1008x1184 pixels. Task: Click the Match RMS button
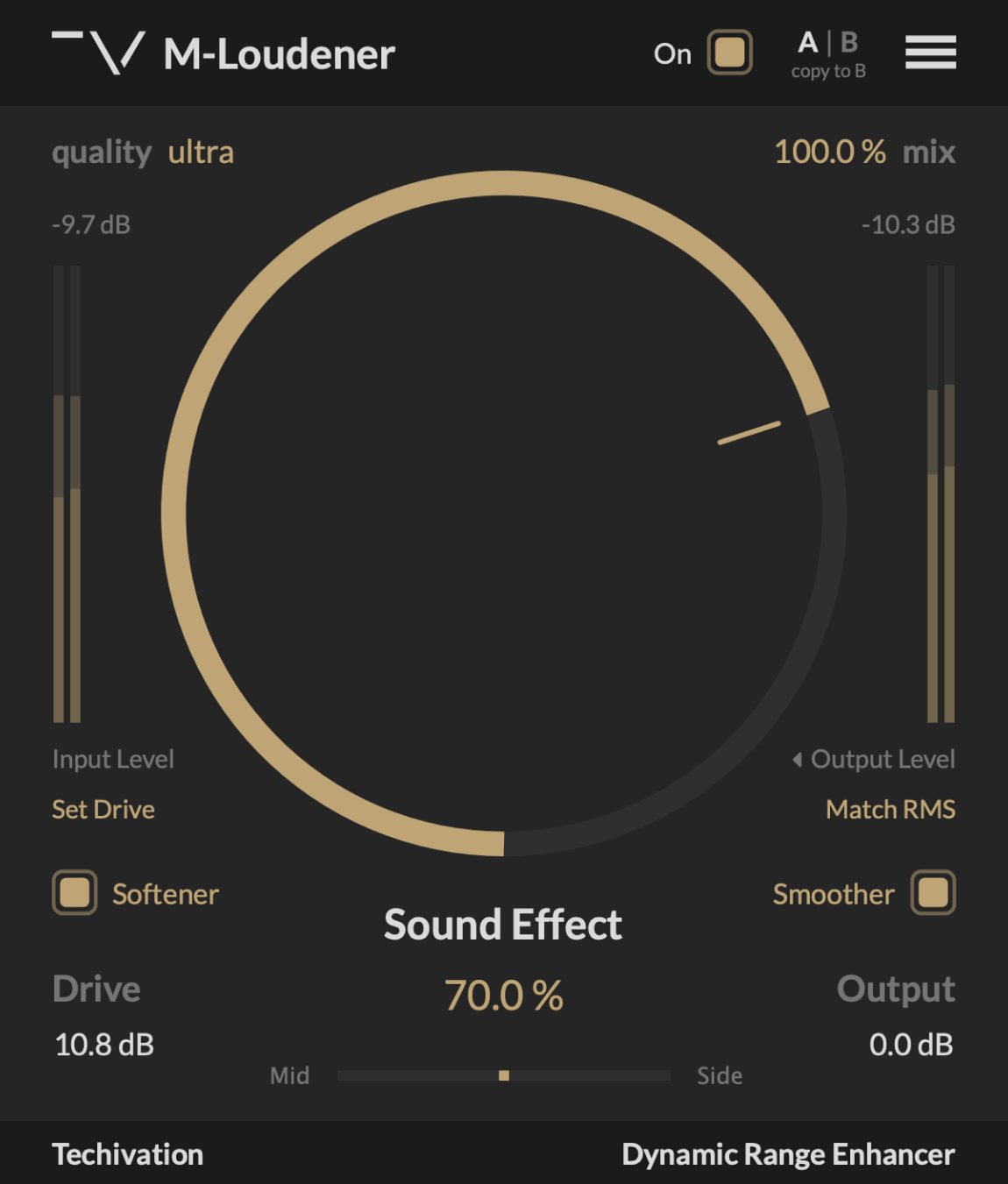click(890, 809)
